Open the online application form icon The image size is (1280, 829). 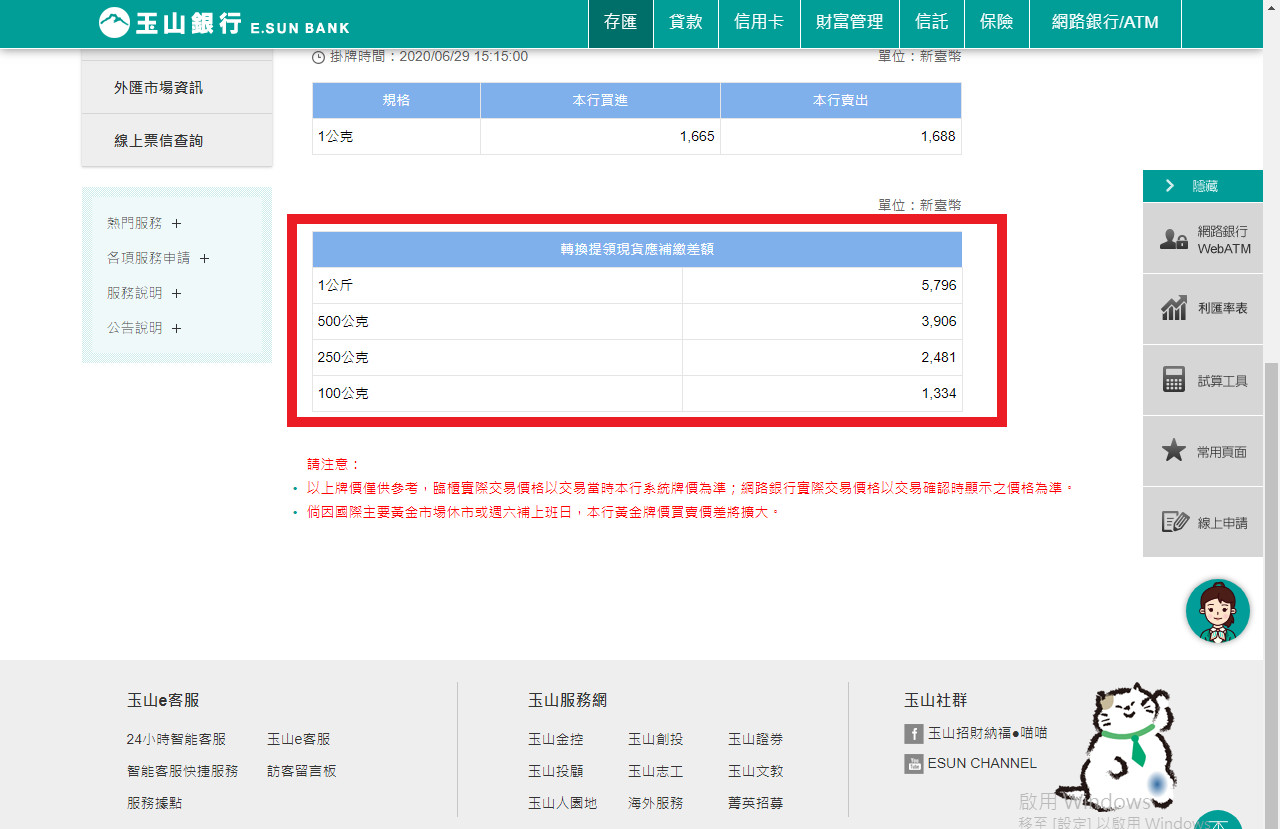1174,522
